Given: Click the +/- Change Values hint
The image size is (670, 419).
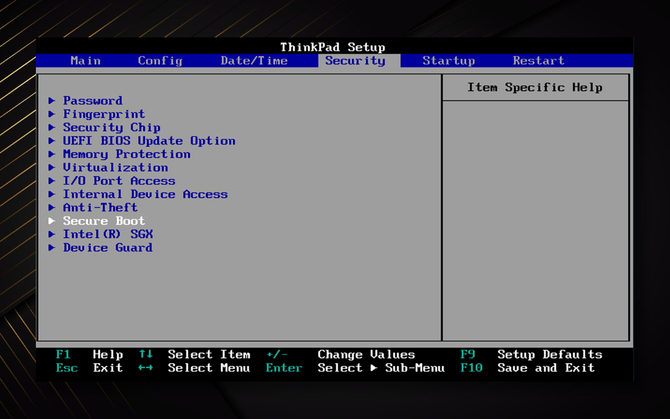Looking at the screenshot, I should (341, 355).
